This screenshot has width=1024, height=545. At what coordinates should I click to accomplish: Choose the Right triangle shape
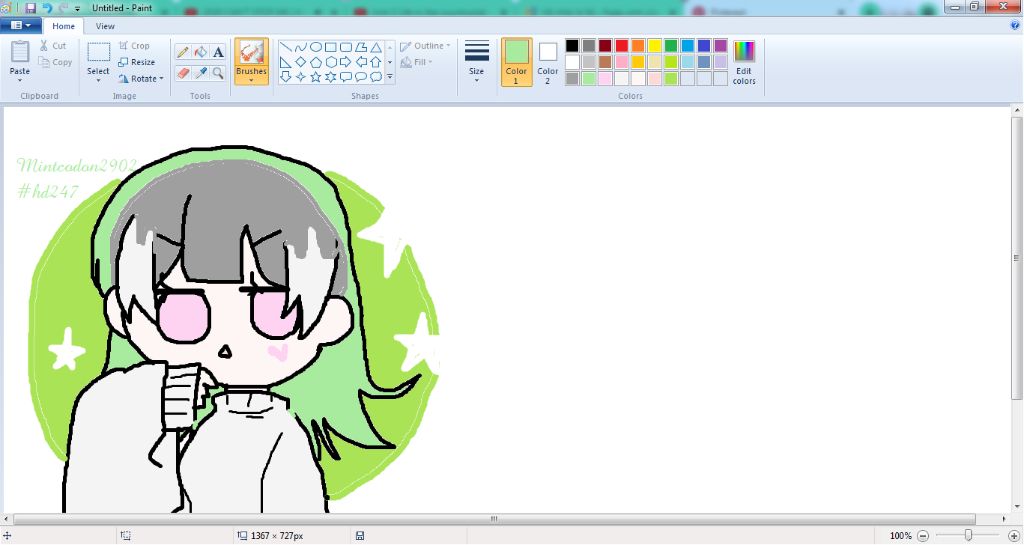[x=285, y=62]
